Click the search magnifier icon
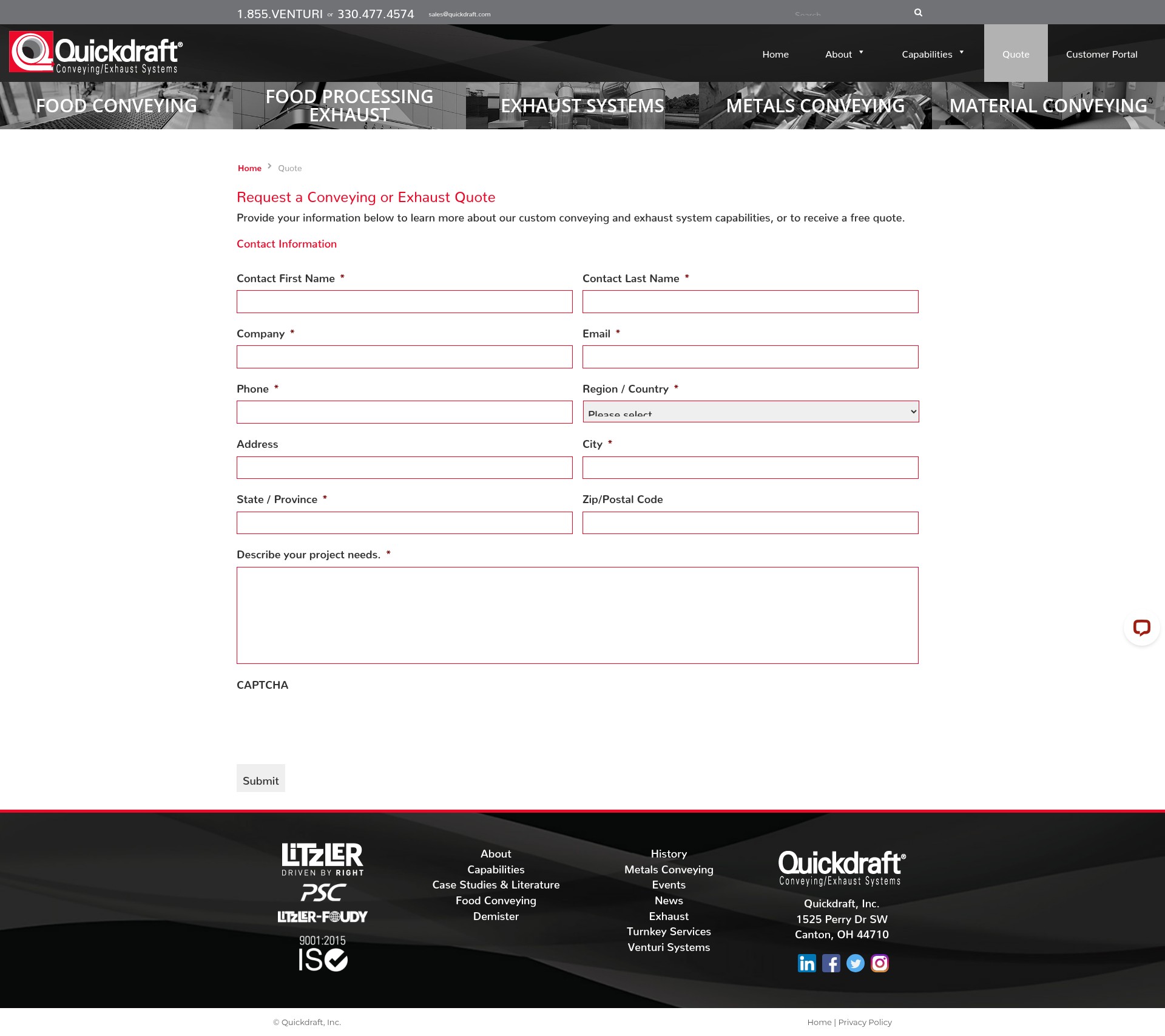This screenshot has height=1036, width=1165. pos(918,13)
